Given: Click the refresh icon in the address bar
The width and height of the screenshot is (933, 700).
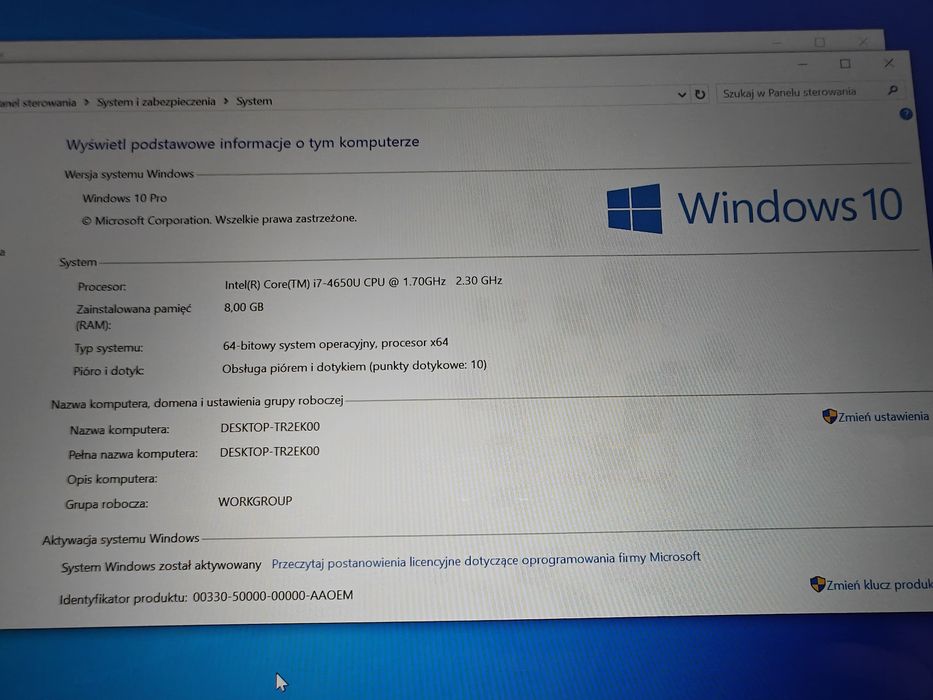Looking at the screenshot, I should (x=700, y=94).
